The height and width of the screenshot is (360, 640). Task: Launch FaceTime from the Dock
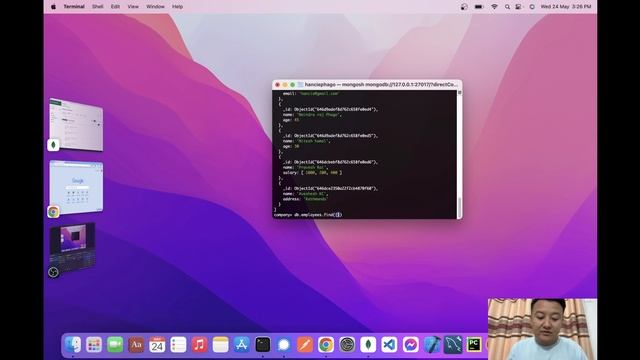pyautogui.click(x=115, y=345)
